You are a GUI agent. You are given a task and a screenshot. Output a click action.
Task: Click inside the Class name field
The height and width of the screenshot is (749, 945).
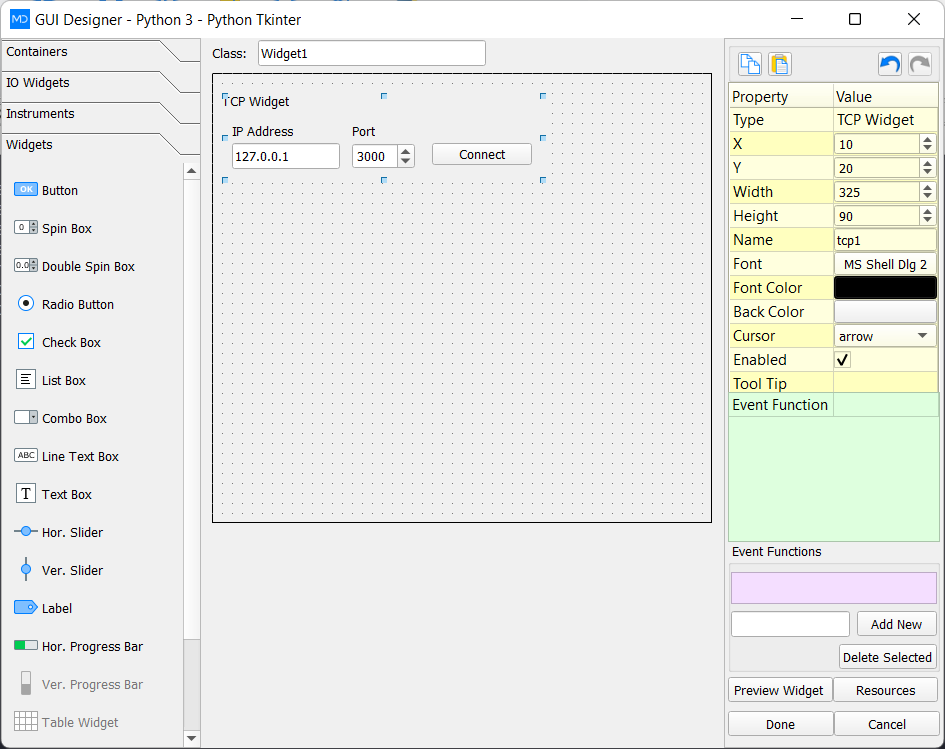point(370,53)
